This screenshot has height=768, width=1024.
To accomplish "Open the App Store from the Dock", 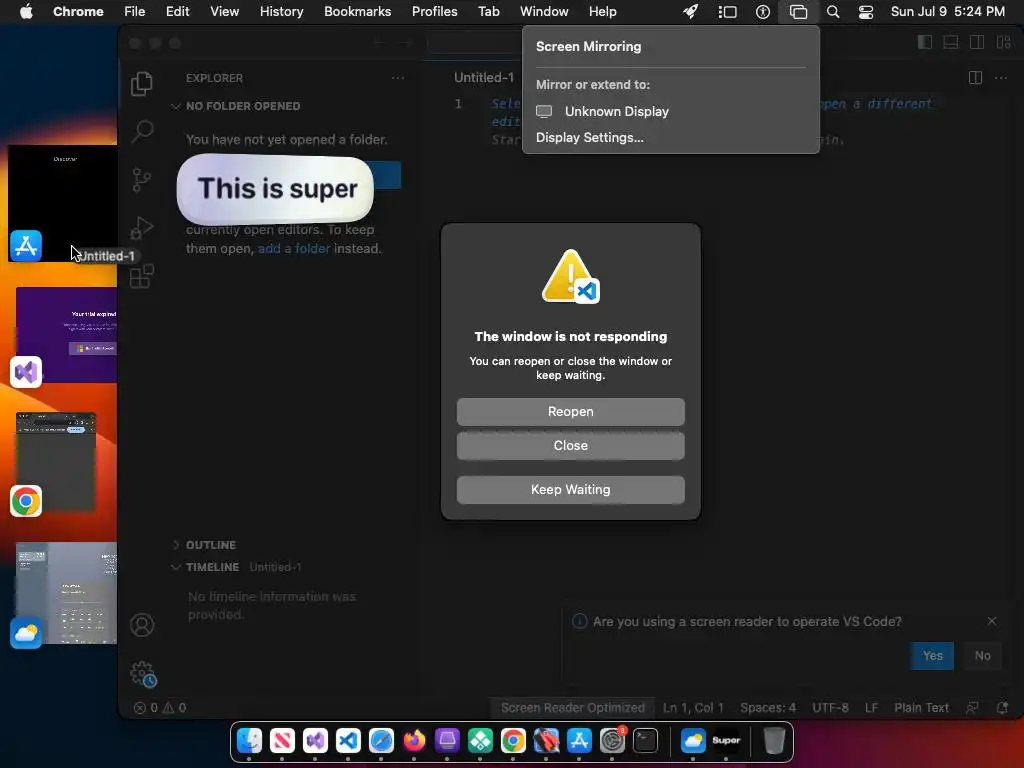I will [579, 741].
